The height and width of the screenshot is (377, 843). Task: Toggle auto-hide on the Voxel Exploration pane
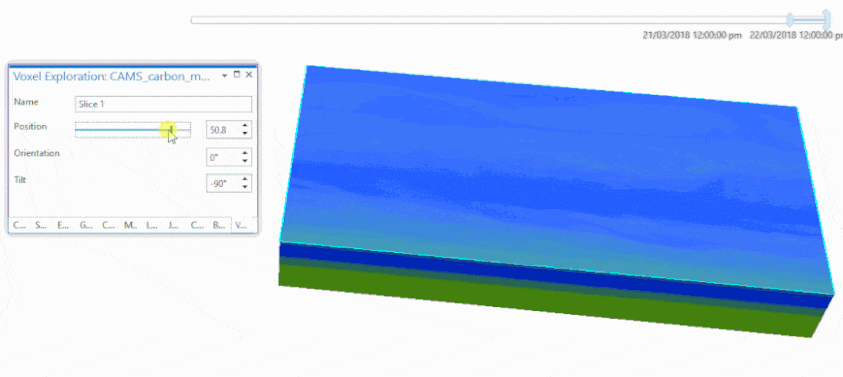point(237,75)
